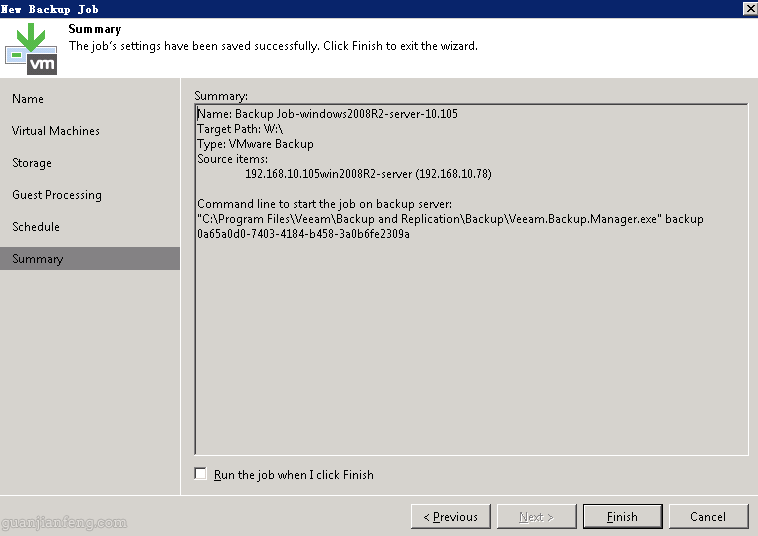Click the Type: VMware Backup line
Screen dimensions: 758x536
click(x=255, y=144)
